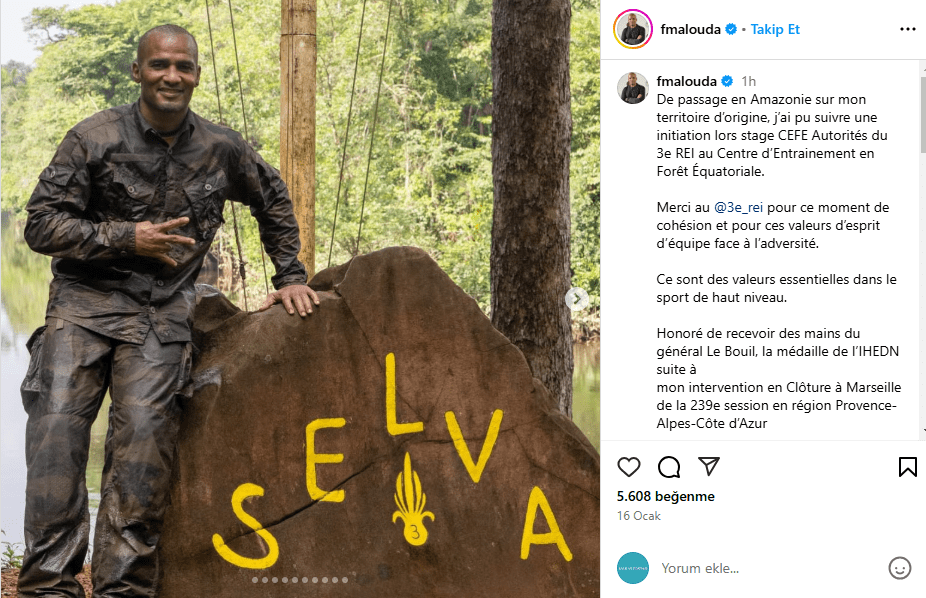Screen dimensions: 926x598
Task: Open comments via the speech bubble icon
Action: [669, 467]
